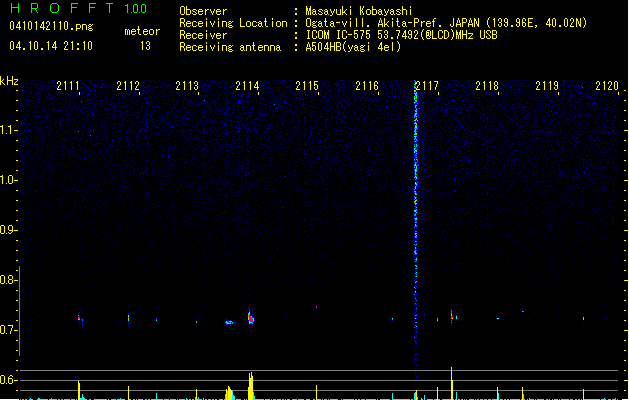Click the yellow power peak at 2114
Viewport: 629px width, 400px height.
click(251, 386)
